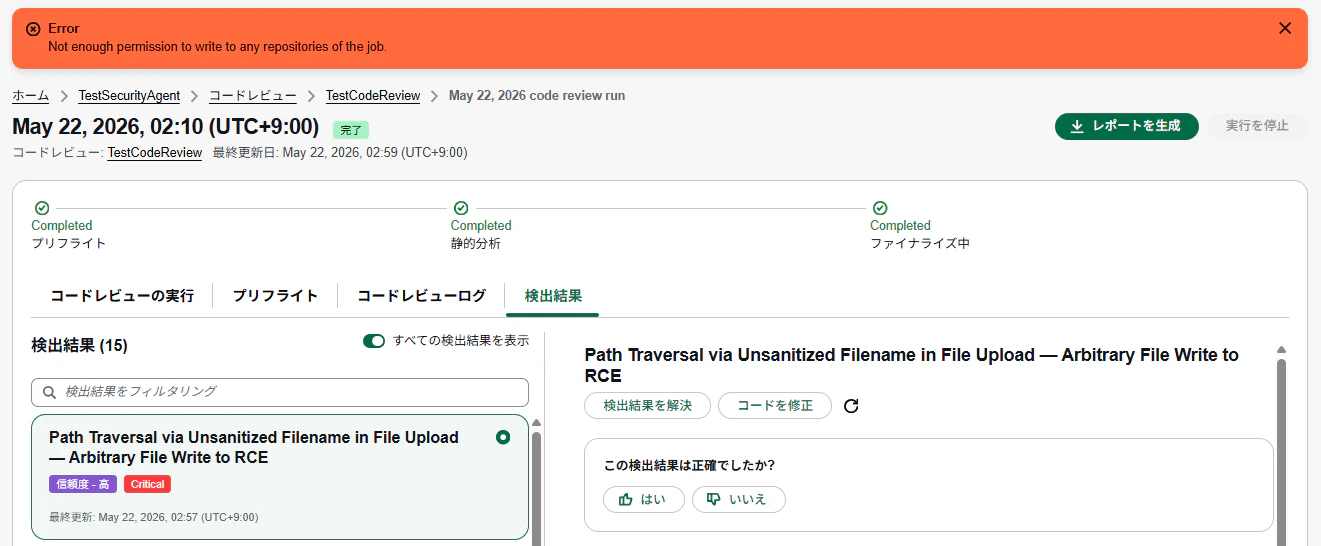Click the magnifier icon in the findings filter
The image size is (1321, 546).
point(49,392)
